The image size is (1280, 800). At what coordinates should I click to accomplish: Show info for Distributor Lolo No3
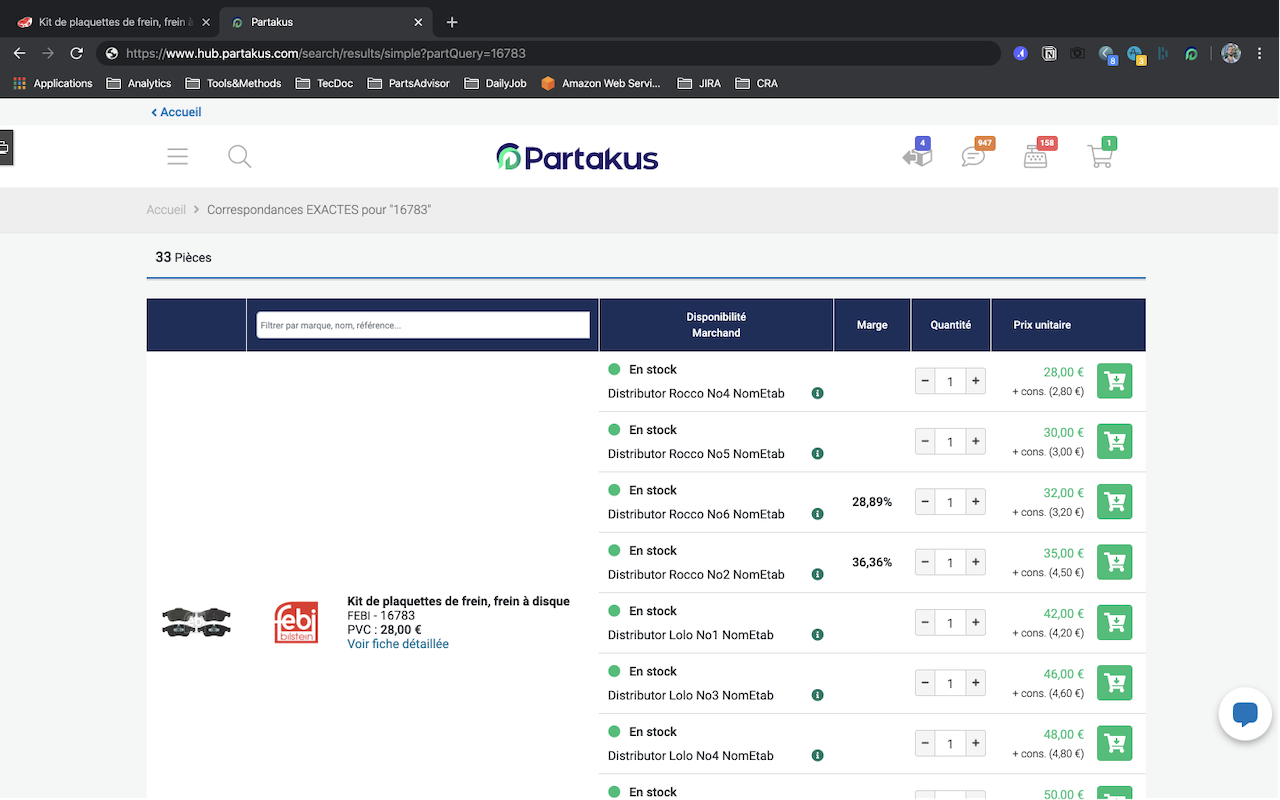[817, 695]
